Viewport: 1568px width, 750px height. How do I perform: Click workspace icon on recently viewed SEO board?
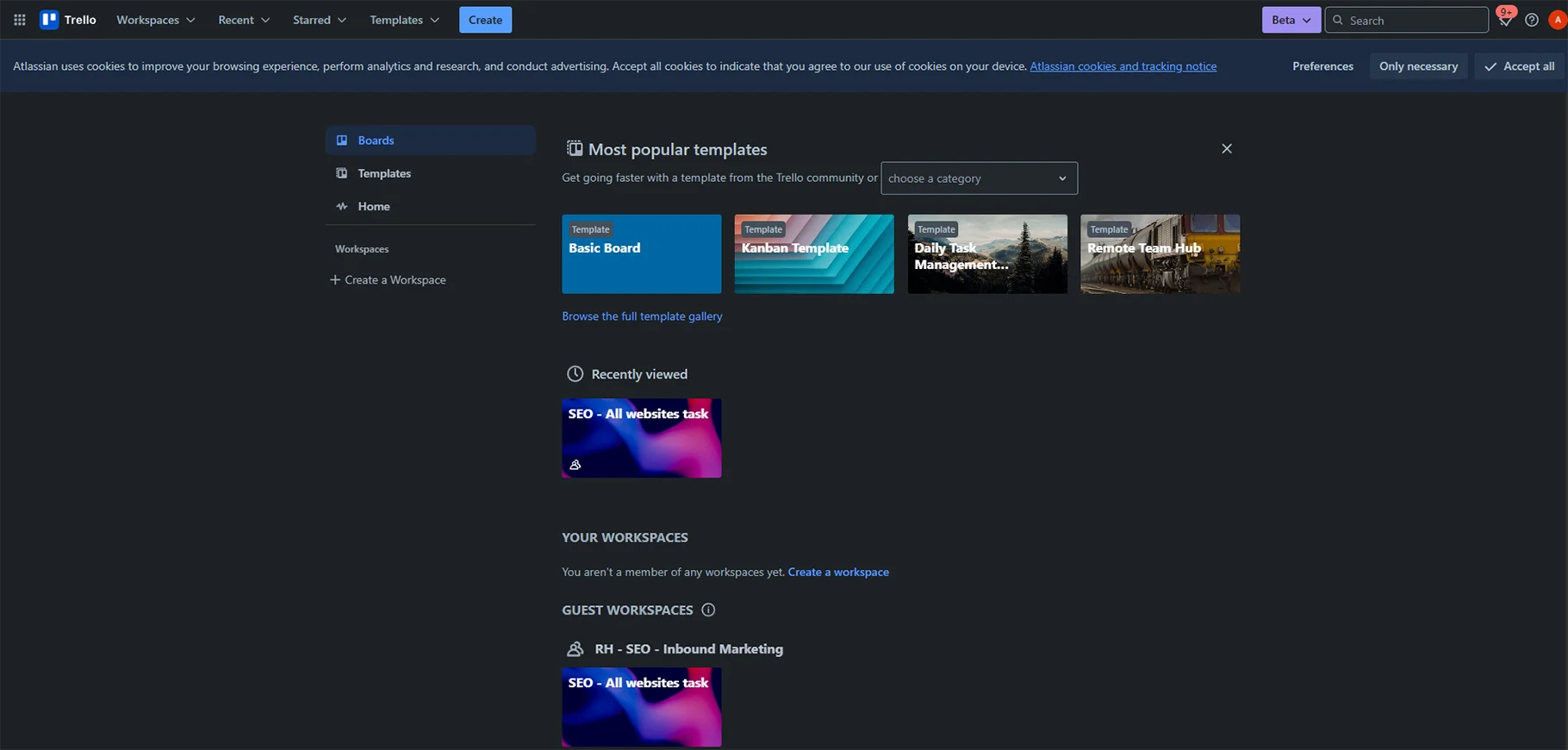pos(576,465)
